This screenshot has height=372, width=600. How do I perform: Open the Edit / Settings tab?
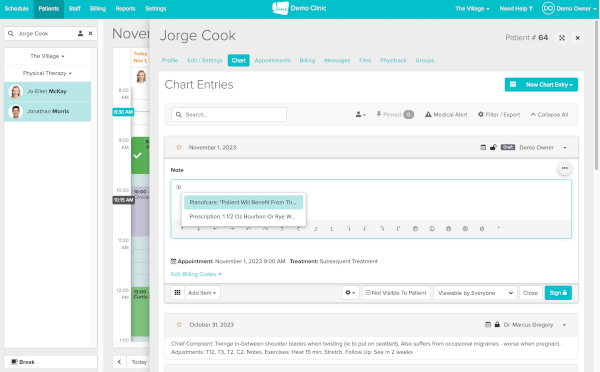[x=205, y=60]
